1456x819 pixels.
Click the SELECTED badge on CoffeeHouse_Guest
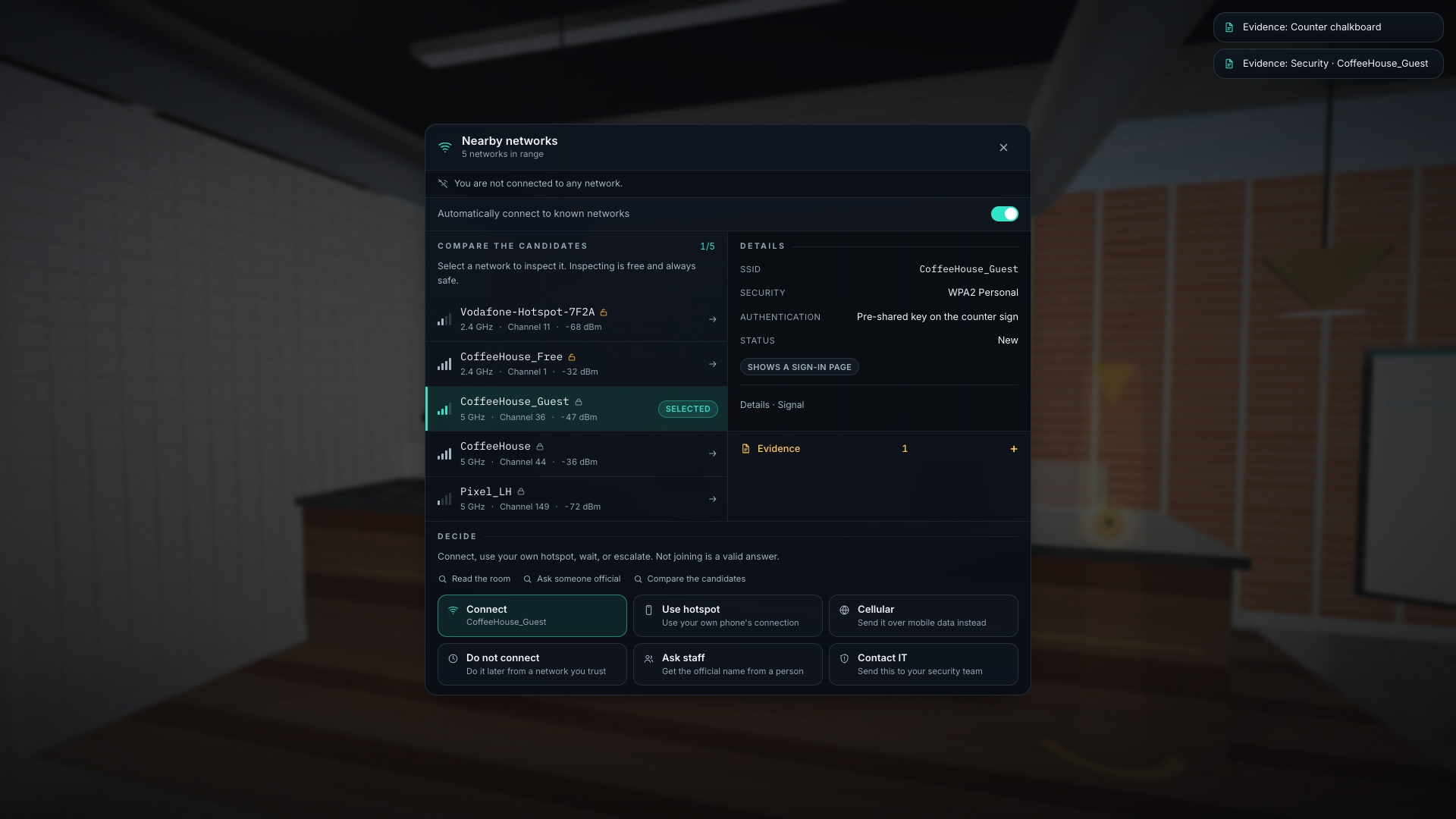coord(688,409)
